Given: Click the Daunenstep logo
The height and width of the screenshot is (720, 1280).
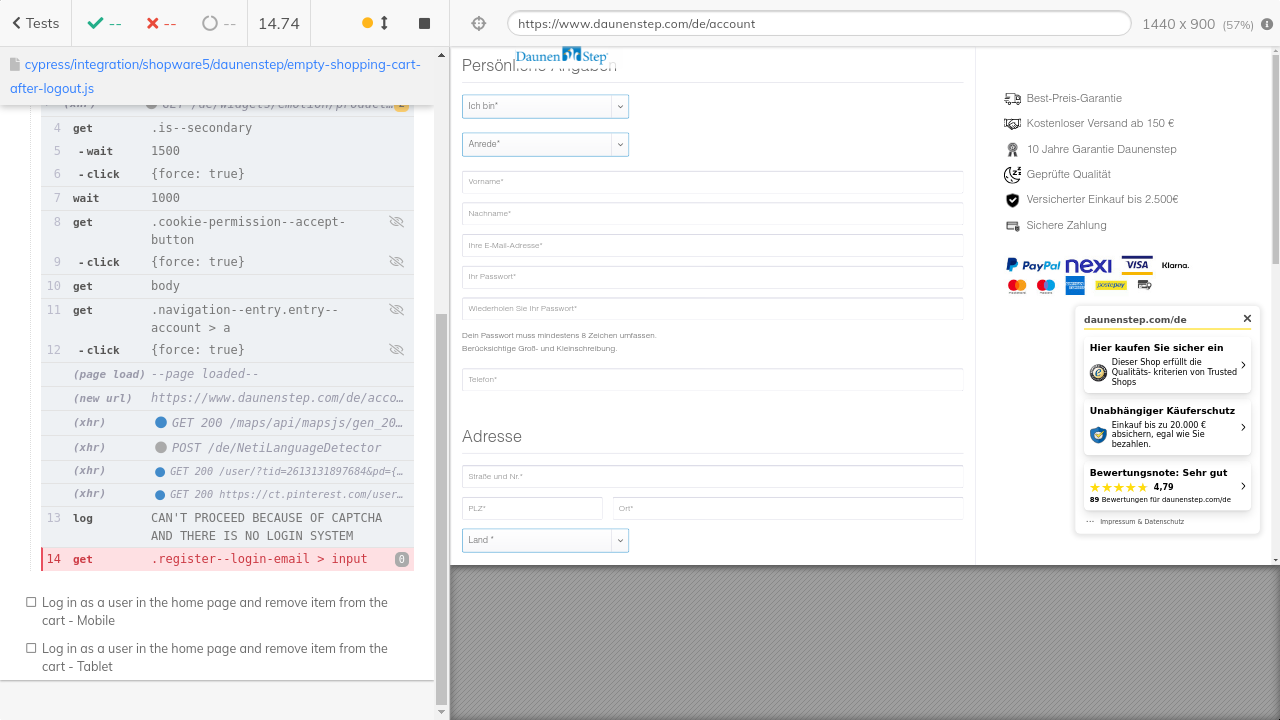Looking at the screenshot, I should (561, 56).
